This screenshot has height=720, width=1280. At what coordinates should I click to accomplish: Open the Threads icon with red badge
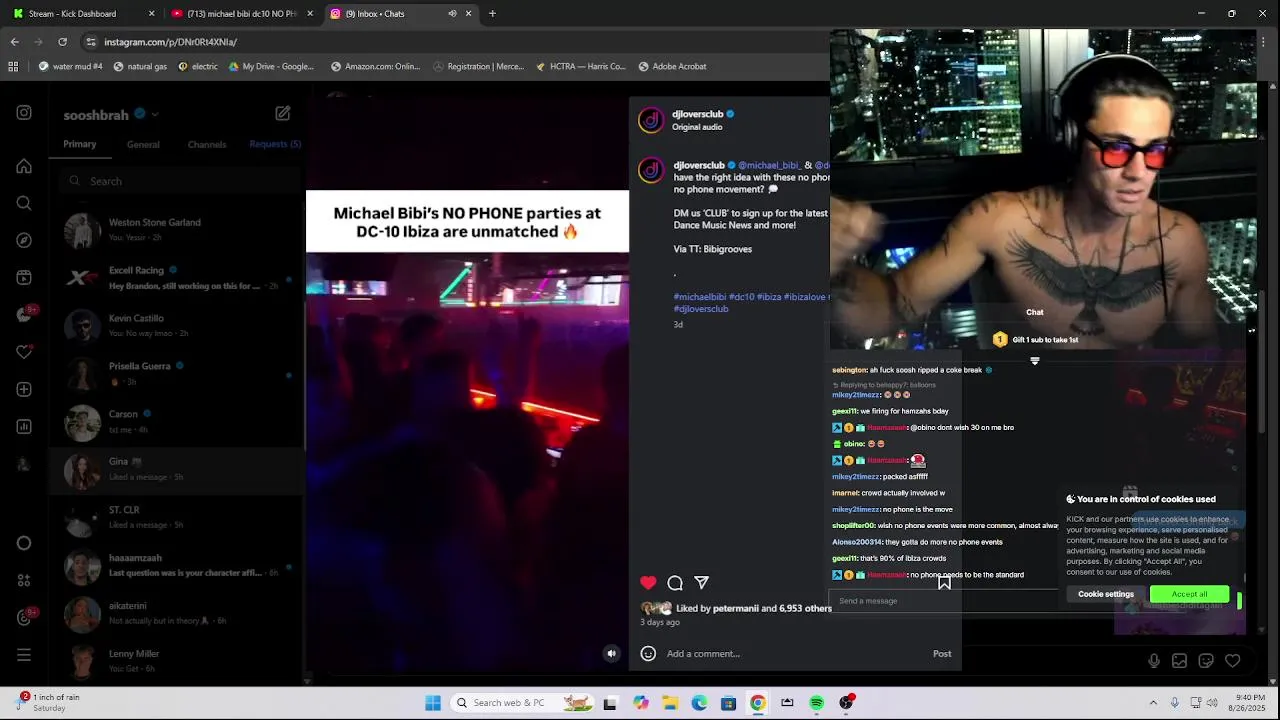24,617
